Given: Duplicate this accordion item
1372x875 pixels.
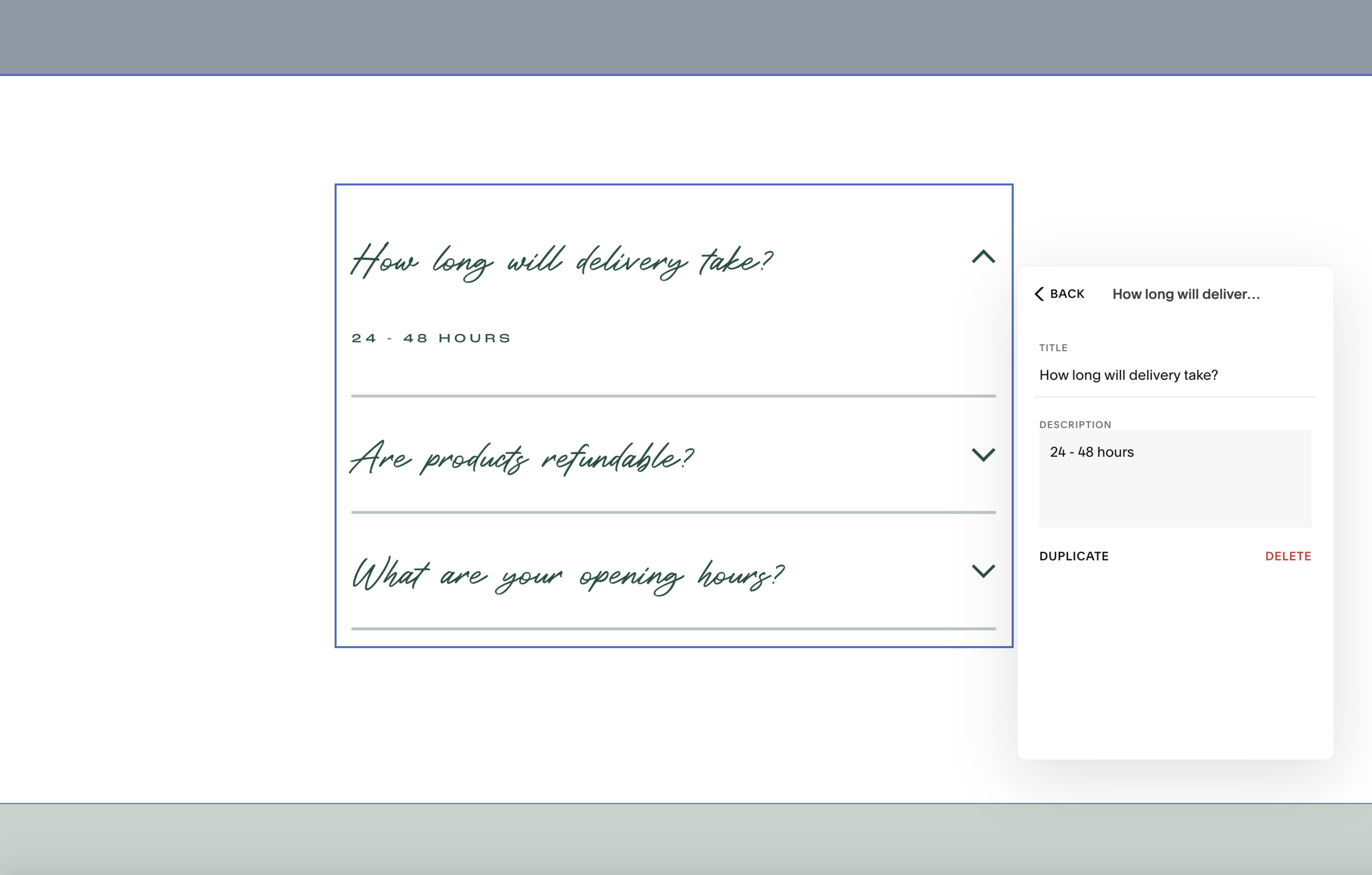Looking at the screenshot, I should (x=1073, y=556).
